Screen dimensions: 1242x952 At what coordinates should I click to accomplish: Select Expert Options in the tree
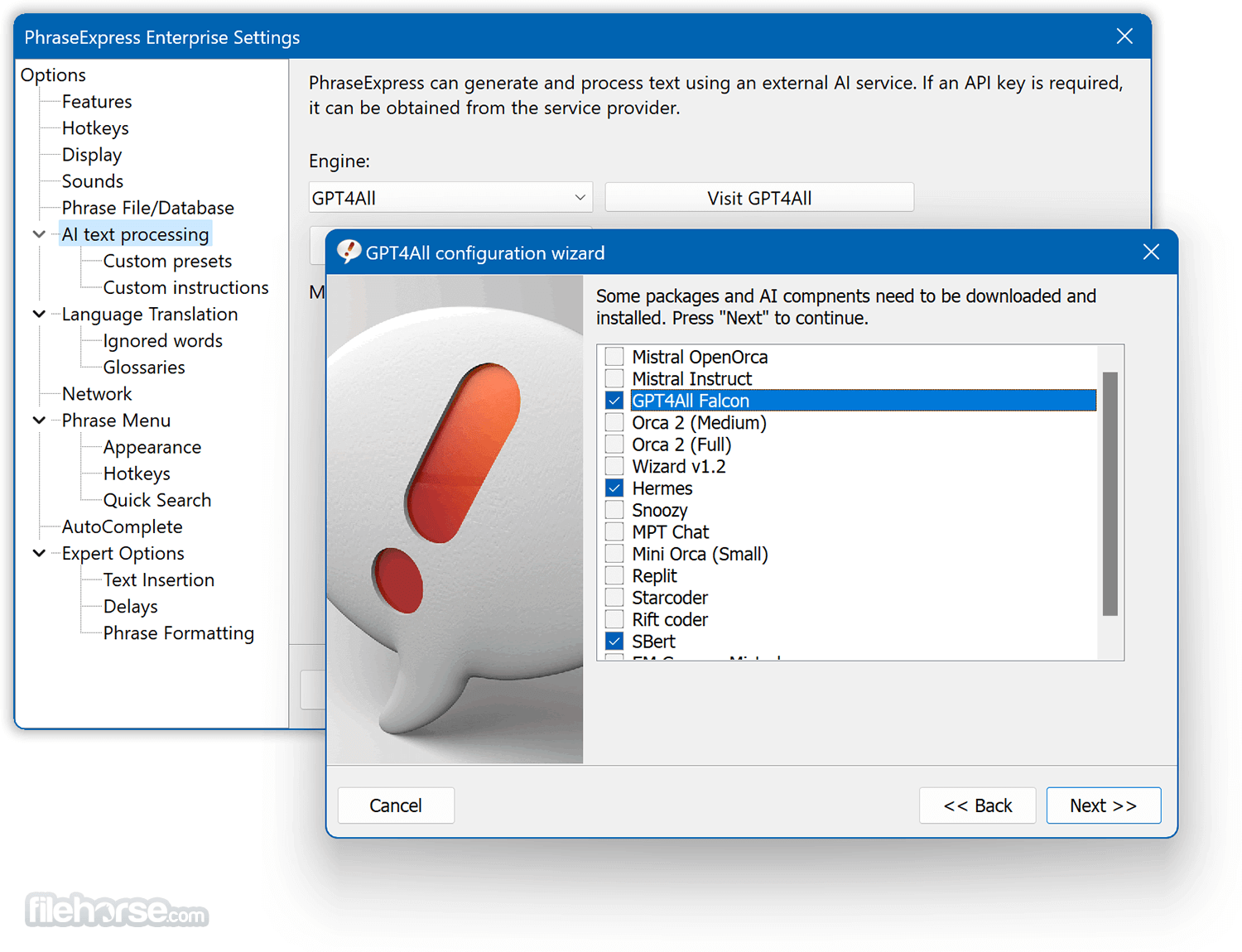tap(123, 553)
